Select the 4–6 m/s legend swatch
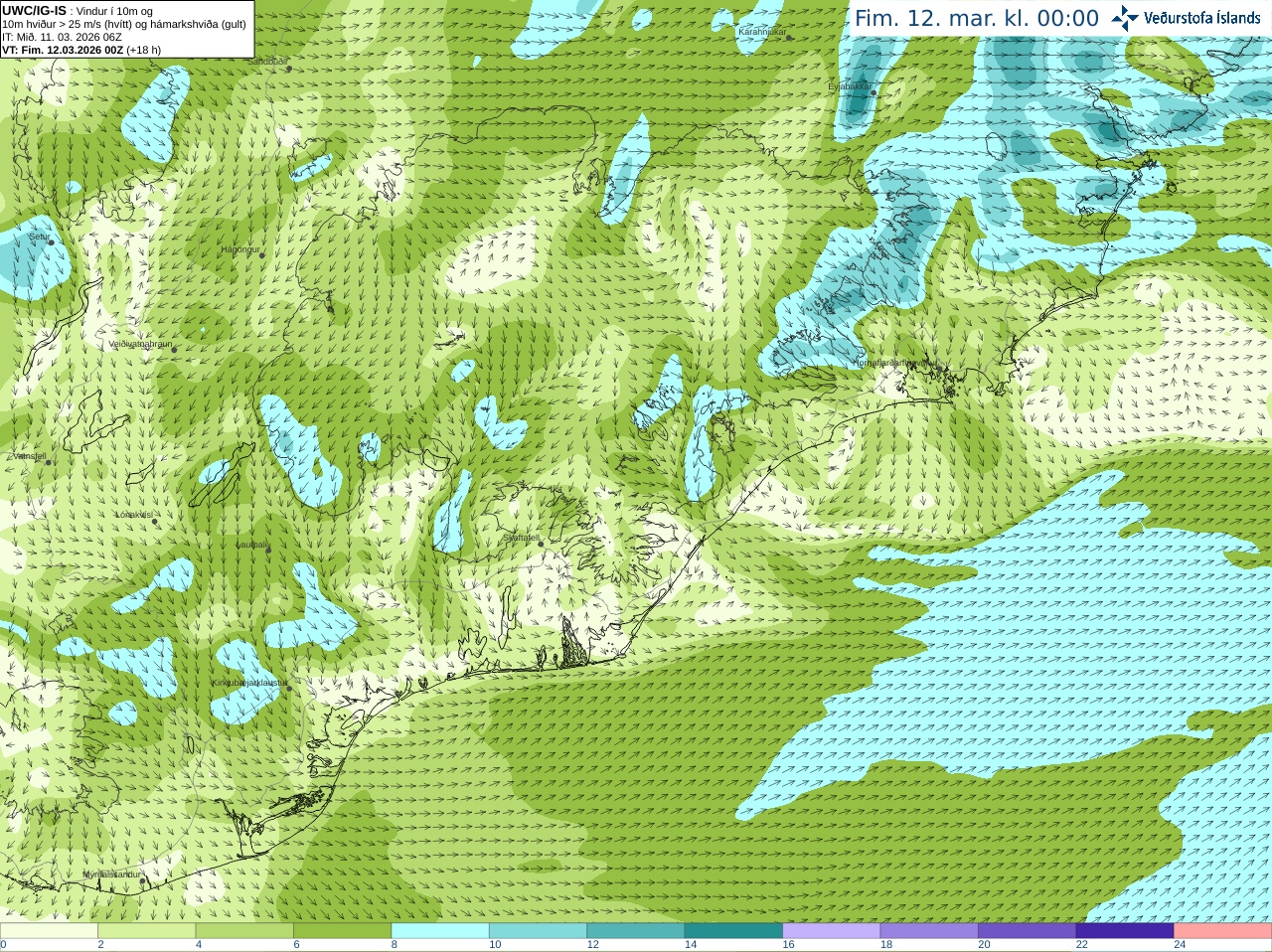Image resolution: width=1272 pixels, height=952 pixels. pyautogui.click(x=244, y=931)
